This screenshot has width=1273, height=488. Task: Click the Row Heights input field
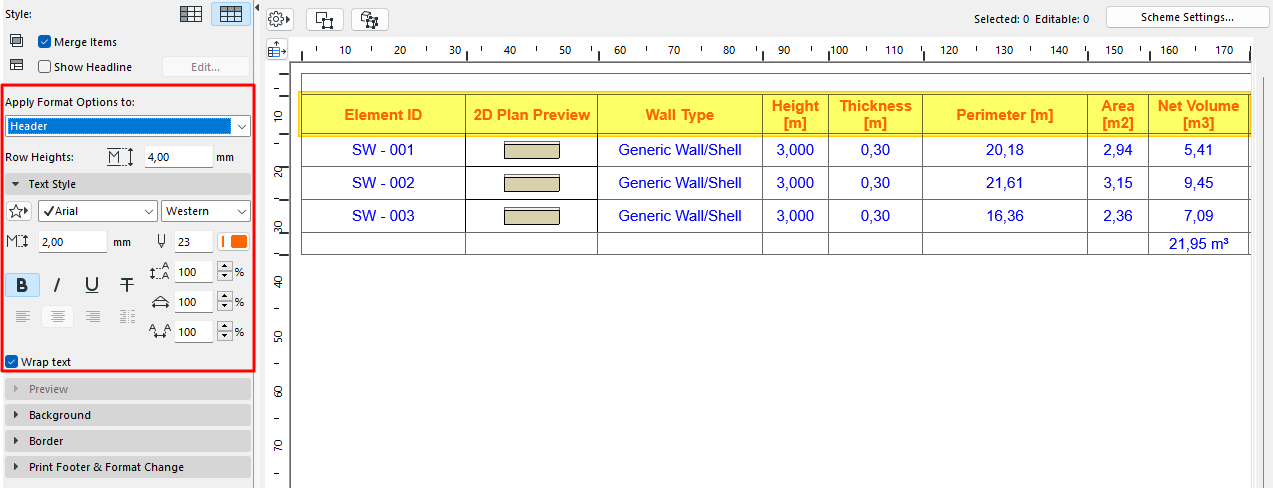(x=177, y=157)
